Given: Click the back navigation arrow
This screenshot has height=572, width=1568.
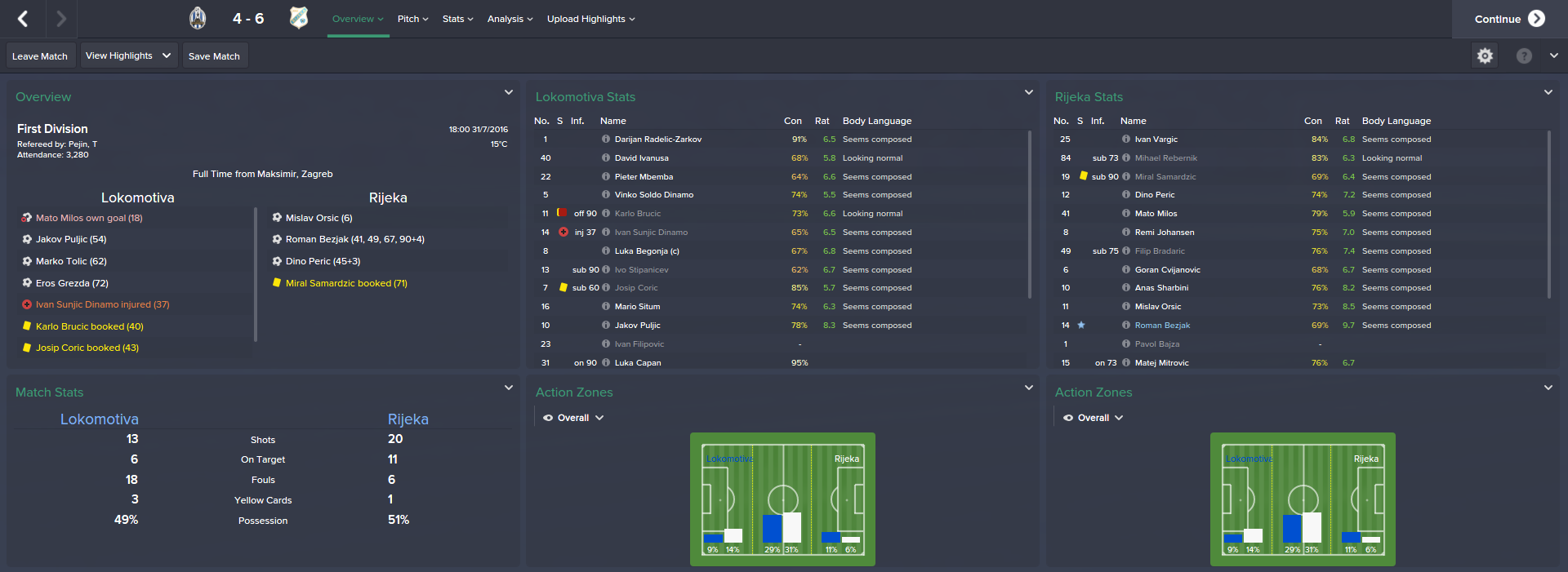Looking at the screenshot, I should [23, 19].
